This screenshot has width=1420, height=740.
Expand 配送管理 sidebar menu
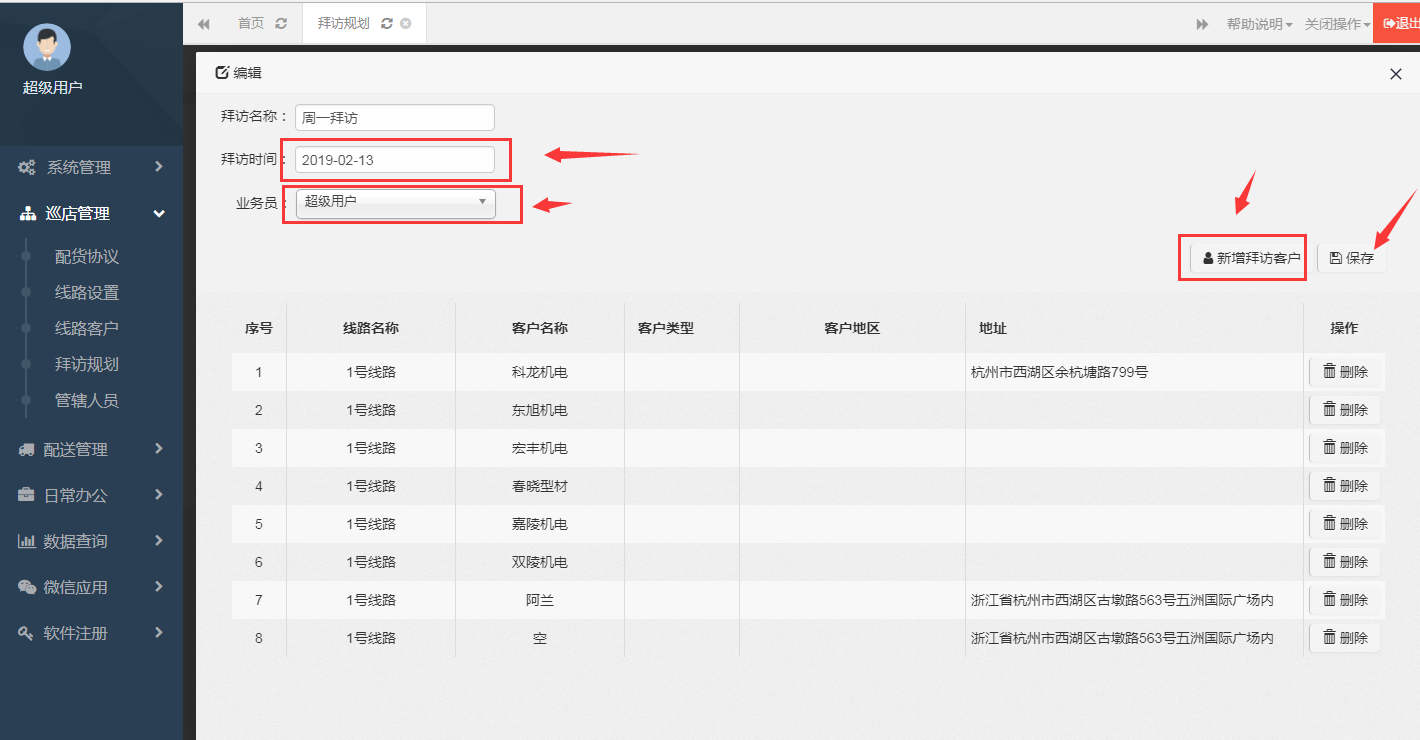pos(91,450)
